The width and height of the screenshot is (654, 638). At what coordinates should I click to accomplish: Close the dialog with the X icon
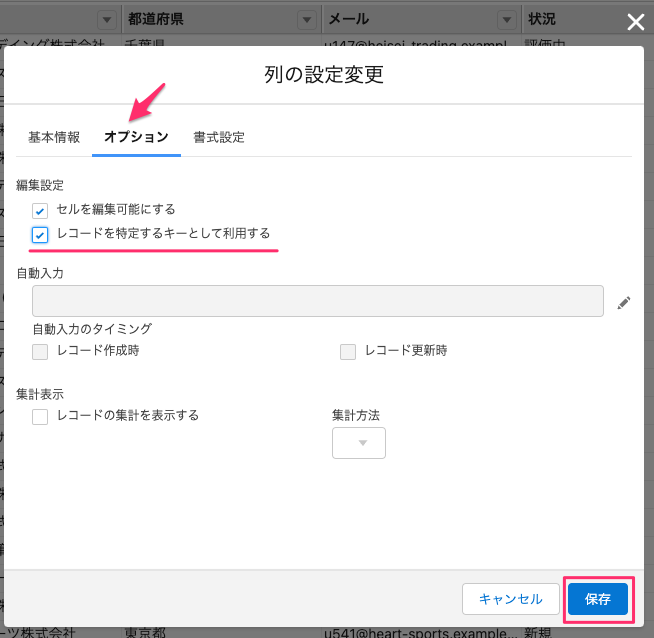(x=636, y=22)
